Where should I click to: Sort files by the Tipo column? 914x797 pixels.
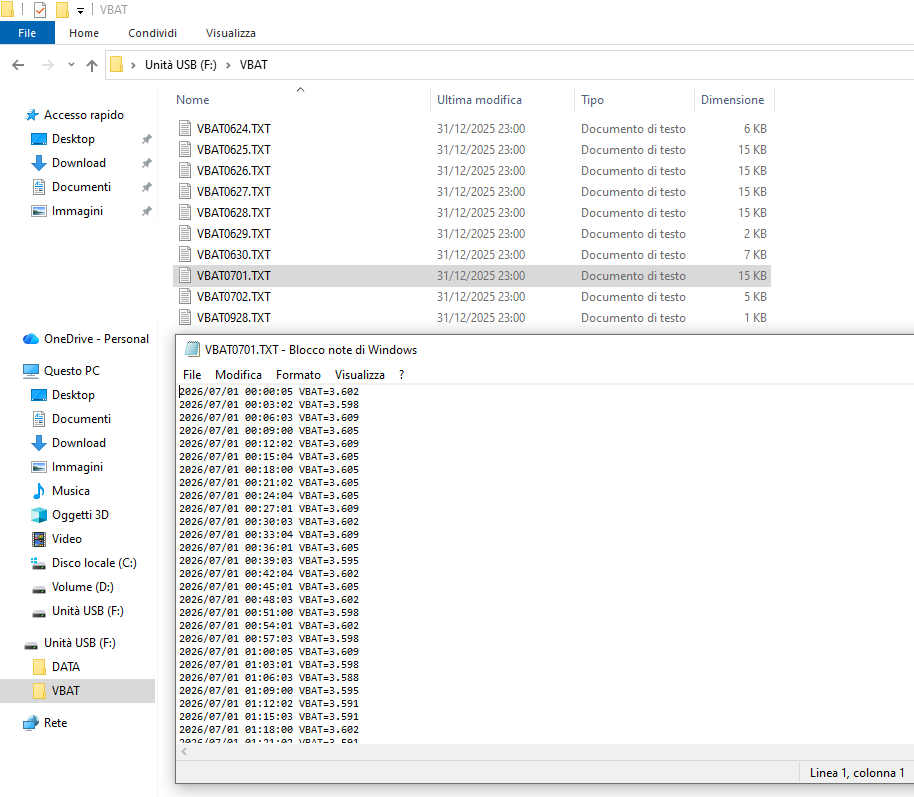click(592, 100)
